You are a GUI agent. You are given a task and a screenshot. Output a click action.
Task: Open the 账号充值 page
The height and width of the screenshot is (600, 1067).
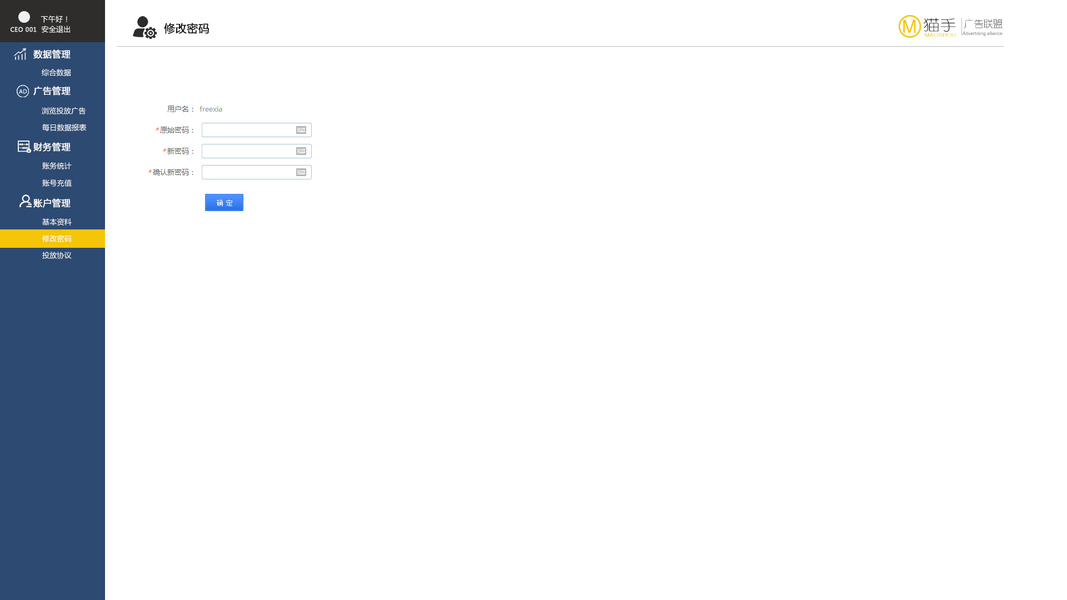pos(56,183)
